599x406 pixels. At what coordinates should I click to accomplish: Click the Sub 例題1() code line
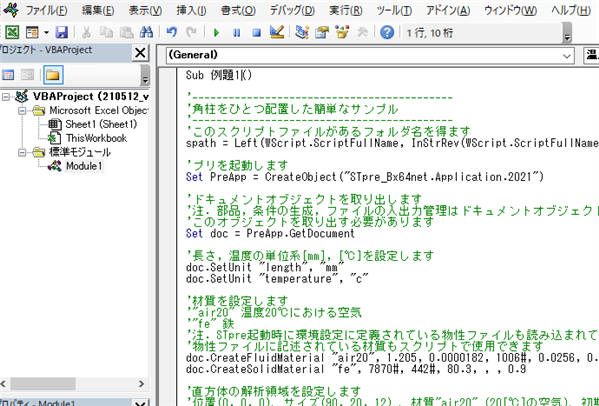pyautogui.click(x=219, y=75)
